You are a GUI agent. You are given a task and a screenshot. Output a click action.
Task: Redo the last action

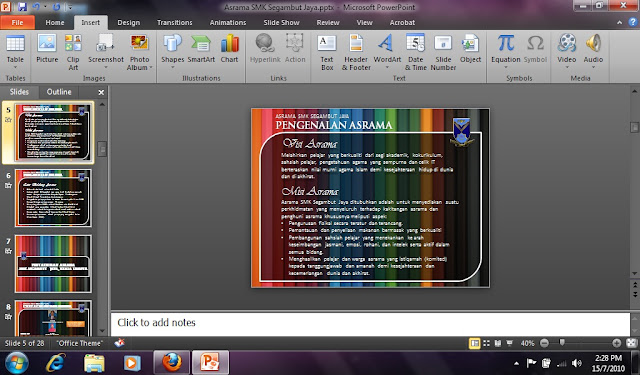(x=56, y=7)
